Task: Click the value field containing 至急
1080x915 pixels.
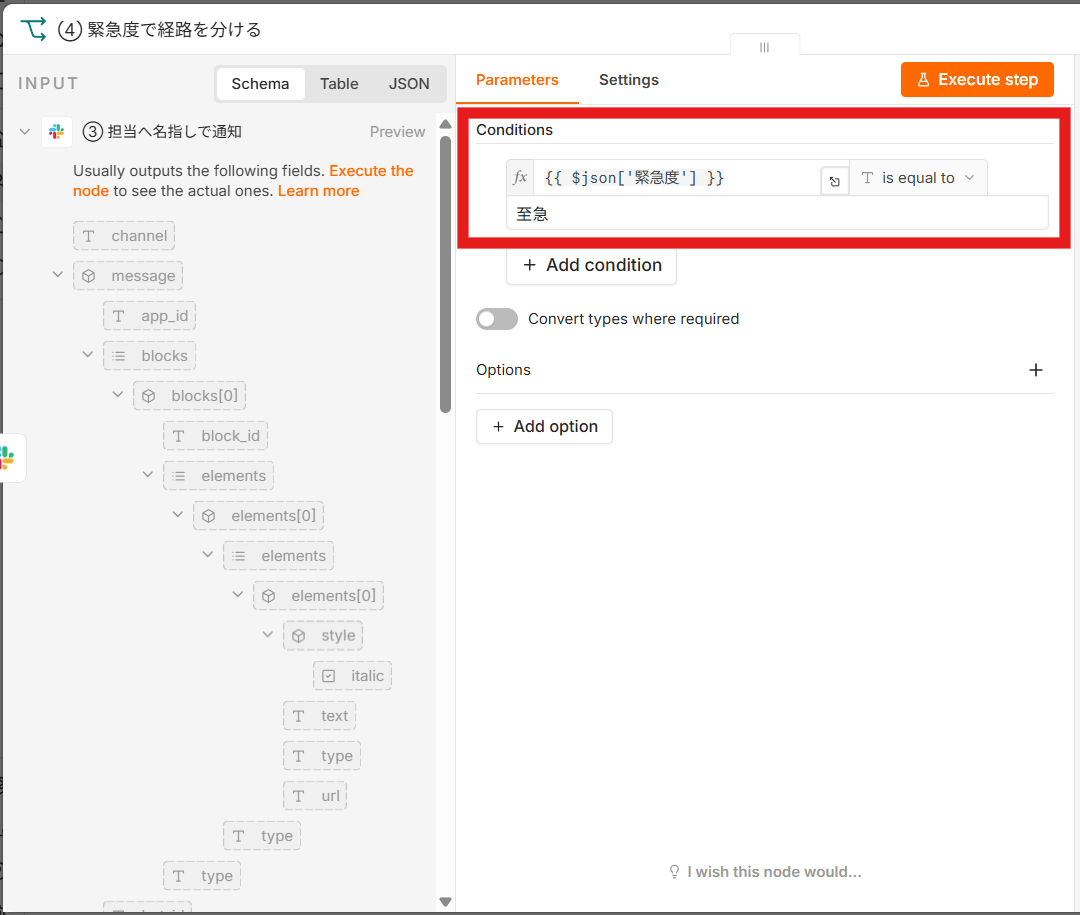Action: [777, 214]
